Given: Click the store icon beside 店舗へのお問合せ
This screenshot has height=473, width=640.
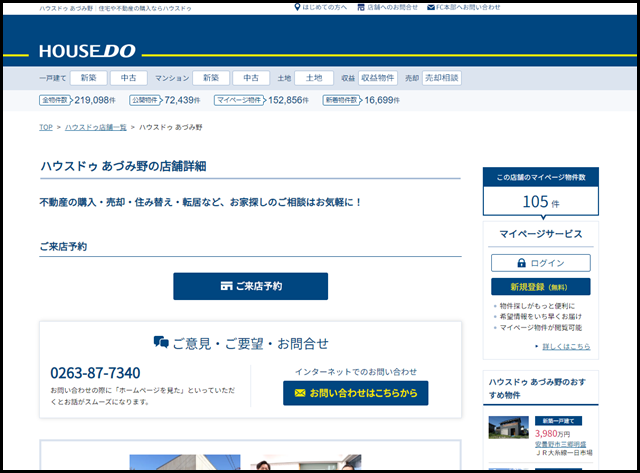Looking at the screenshot, I should tap(361, 7).
